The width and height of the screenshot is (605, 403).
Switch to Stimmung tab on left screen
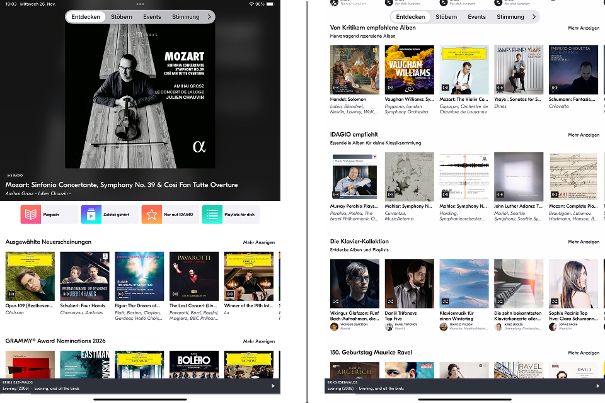point(186,17)
